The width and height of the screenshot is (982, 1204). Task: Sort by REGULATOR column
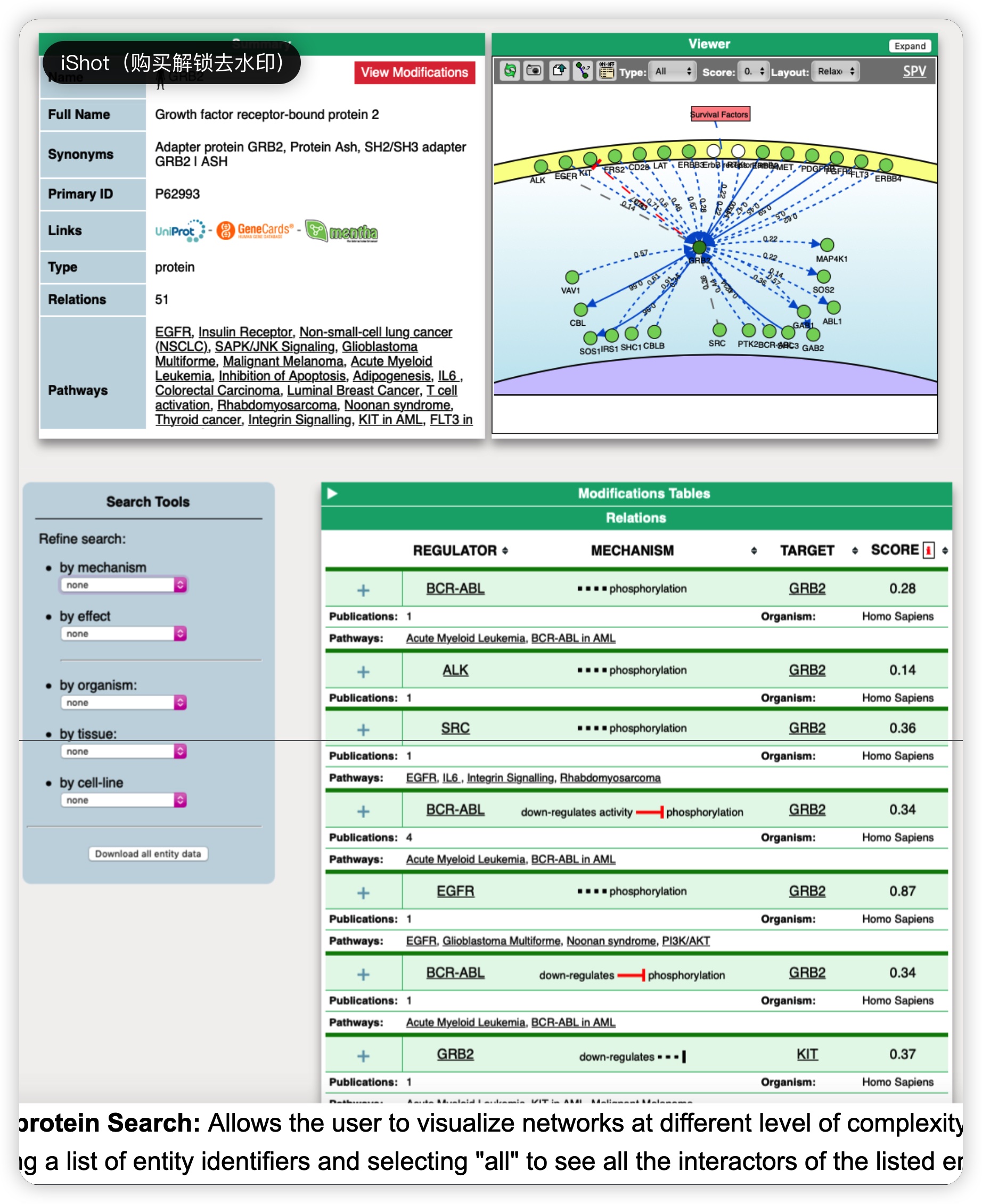[505, 550]
